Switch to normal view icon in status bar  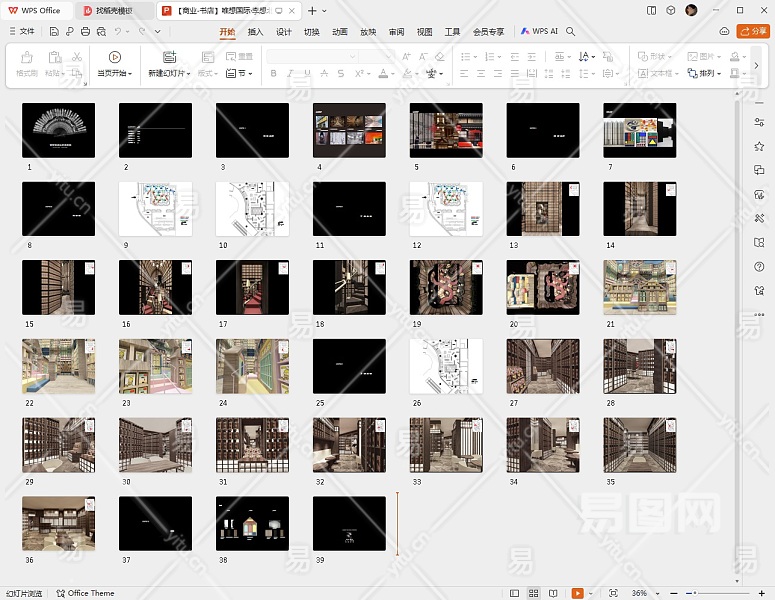click(515, 593)
